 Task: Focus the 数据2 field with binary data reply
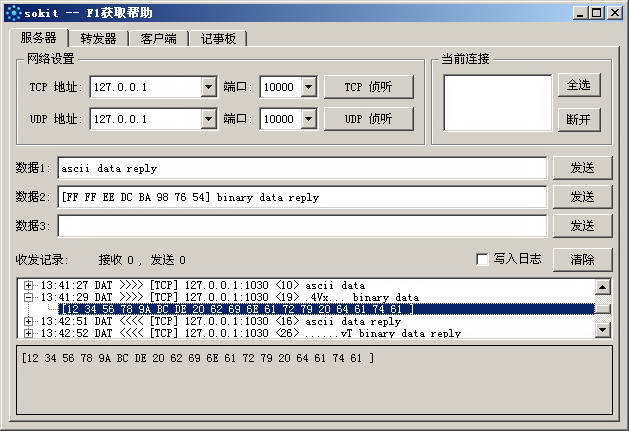click(302, 197)
